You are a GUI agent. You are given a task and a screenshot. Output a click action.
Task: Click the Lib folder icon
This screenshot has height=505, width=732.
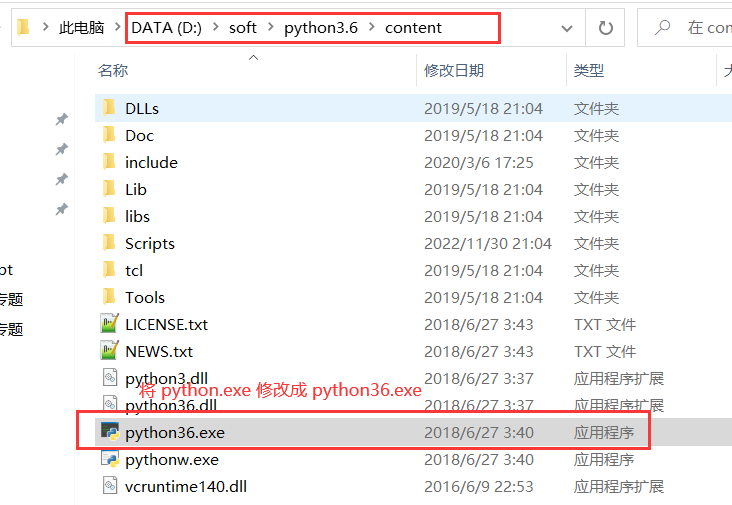pyautogui.click(x=109, y=189)
